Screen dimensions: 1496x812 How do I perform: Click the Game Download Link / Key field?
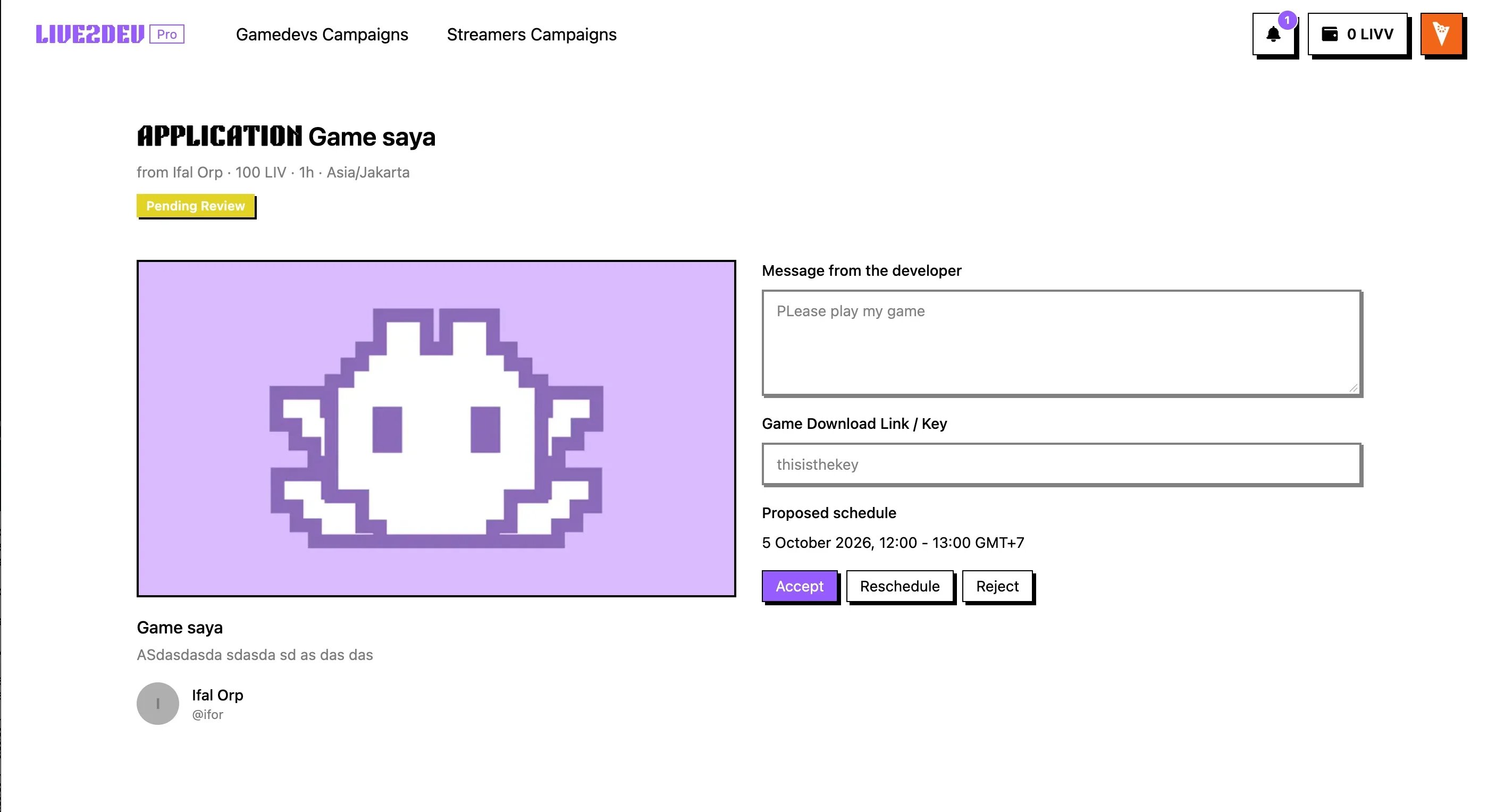(x=1061, y=464)
